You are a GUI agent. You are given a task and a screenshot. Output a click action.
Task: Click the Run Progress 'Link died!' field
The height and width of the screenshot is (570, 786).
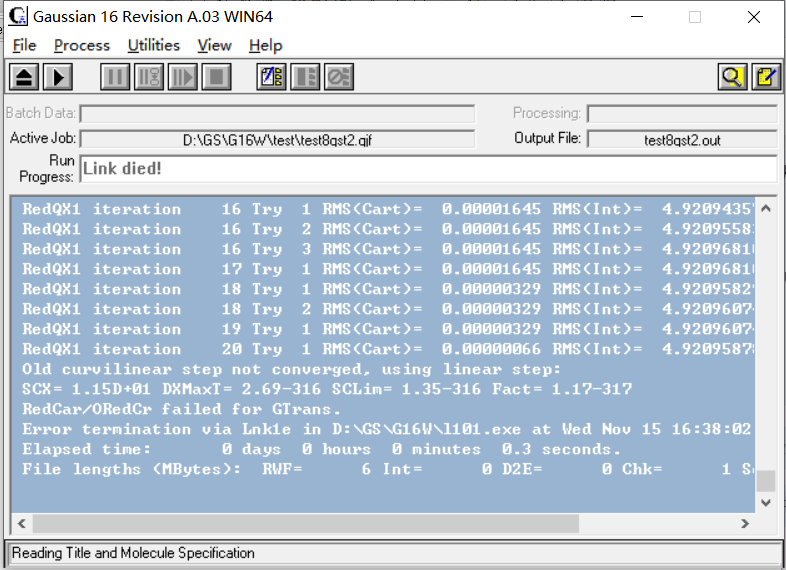429,169
